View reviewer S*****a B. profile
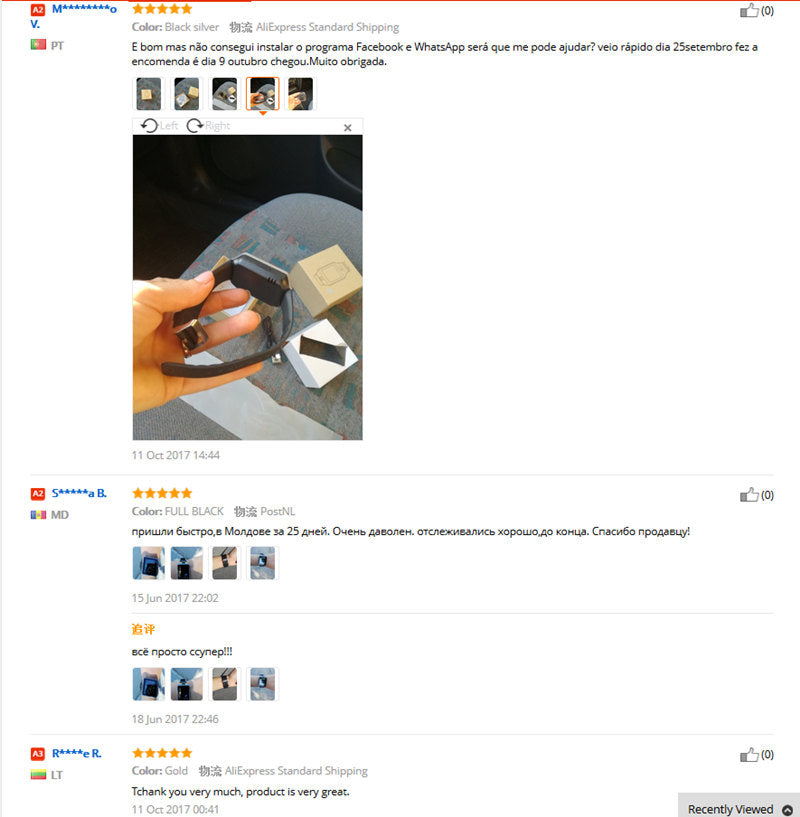 [x=79, y=493]
